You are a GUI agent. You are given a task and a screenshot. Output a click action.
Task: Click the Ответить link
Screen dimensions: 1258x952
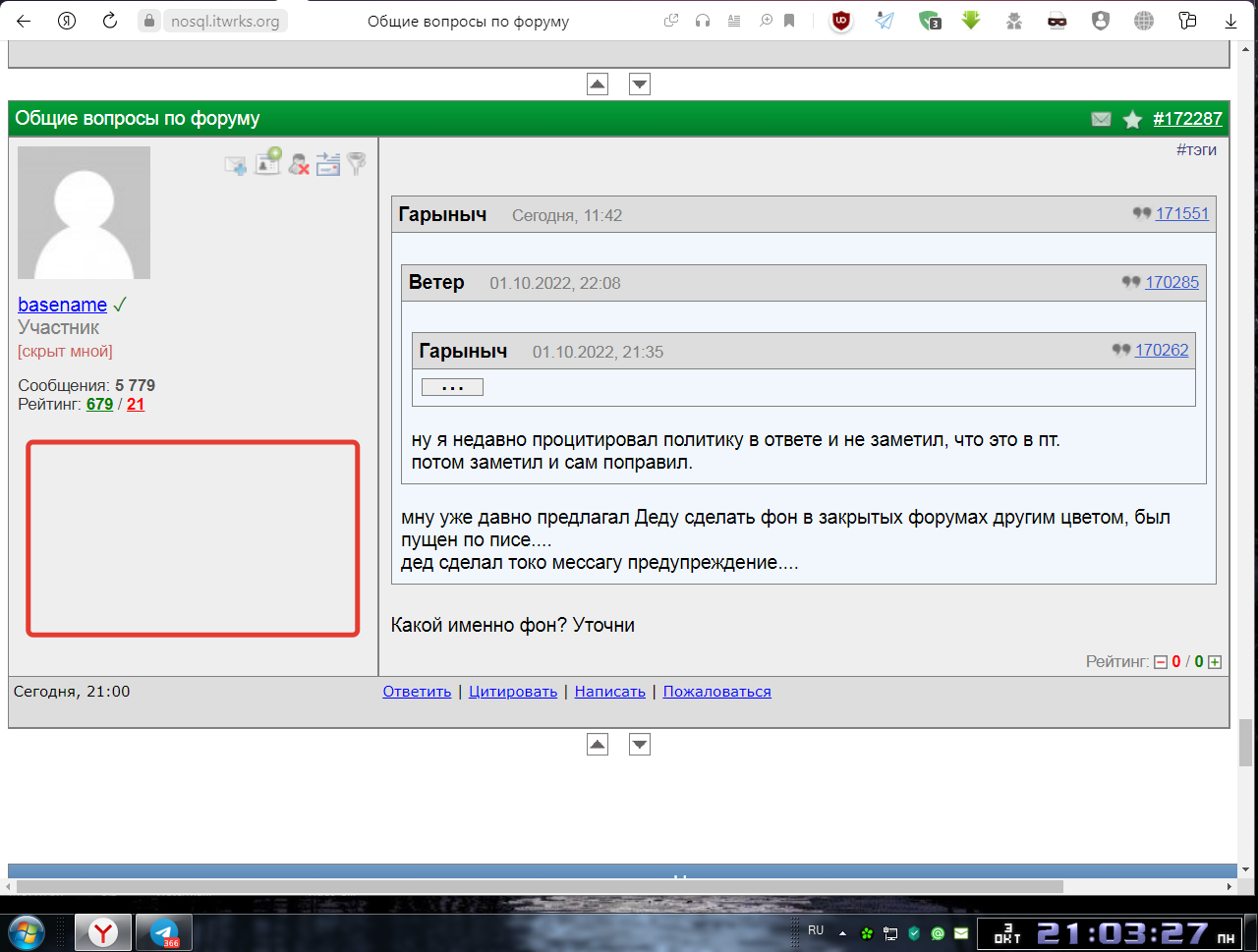[x=417, y=692]
